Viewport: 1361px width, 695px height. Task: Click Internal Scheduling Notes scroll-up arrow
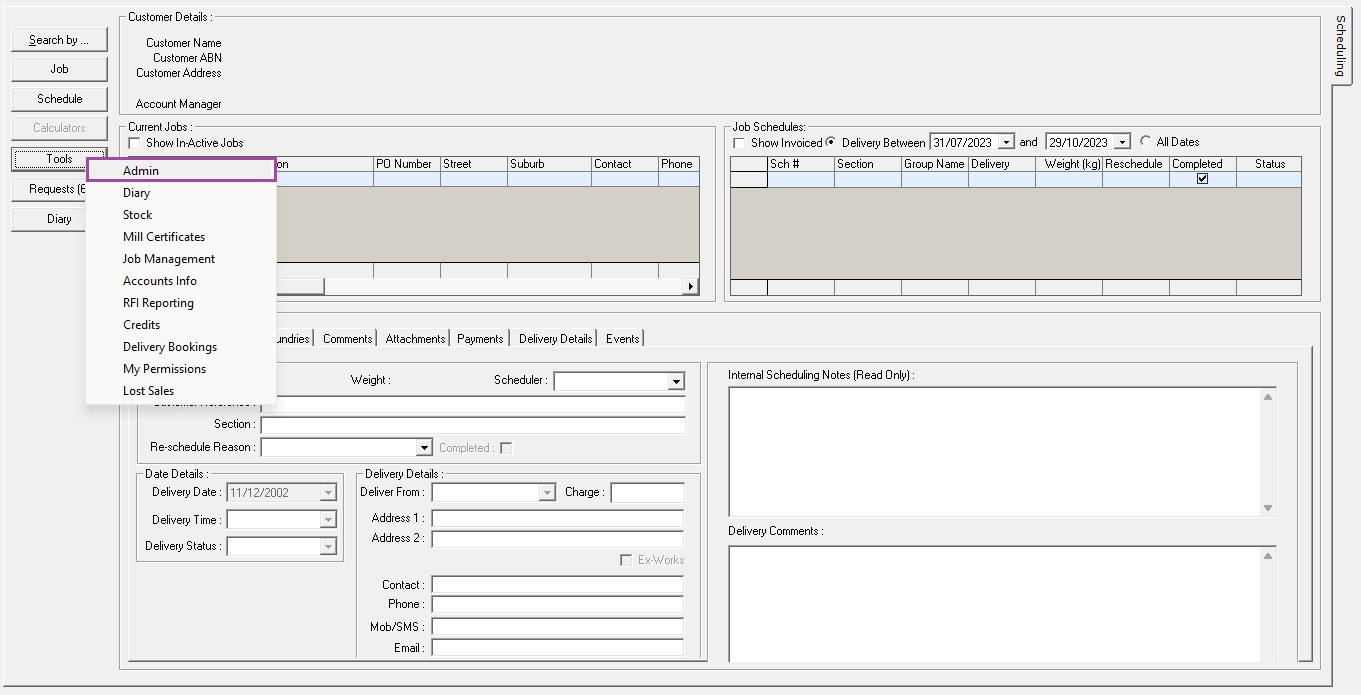1268,397
